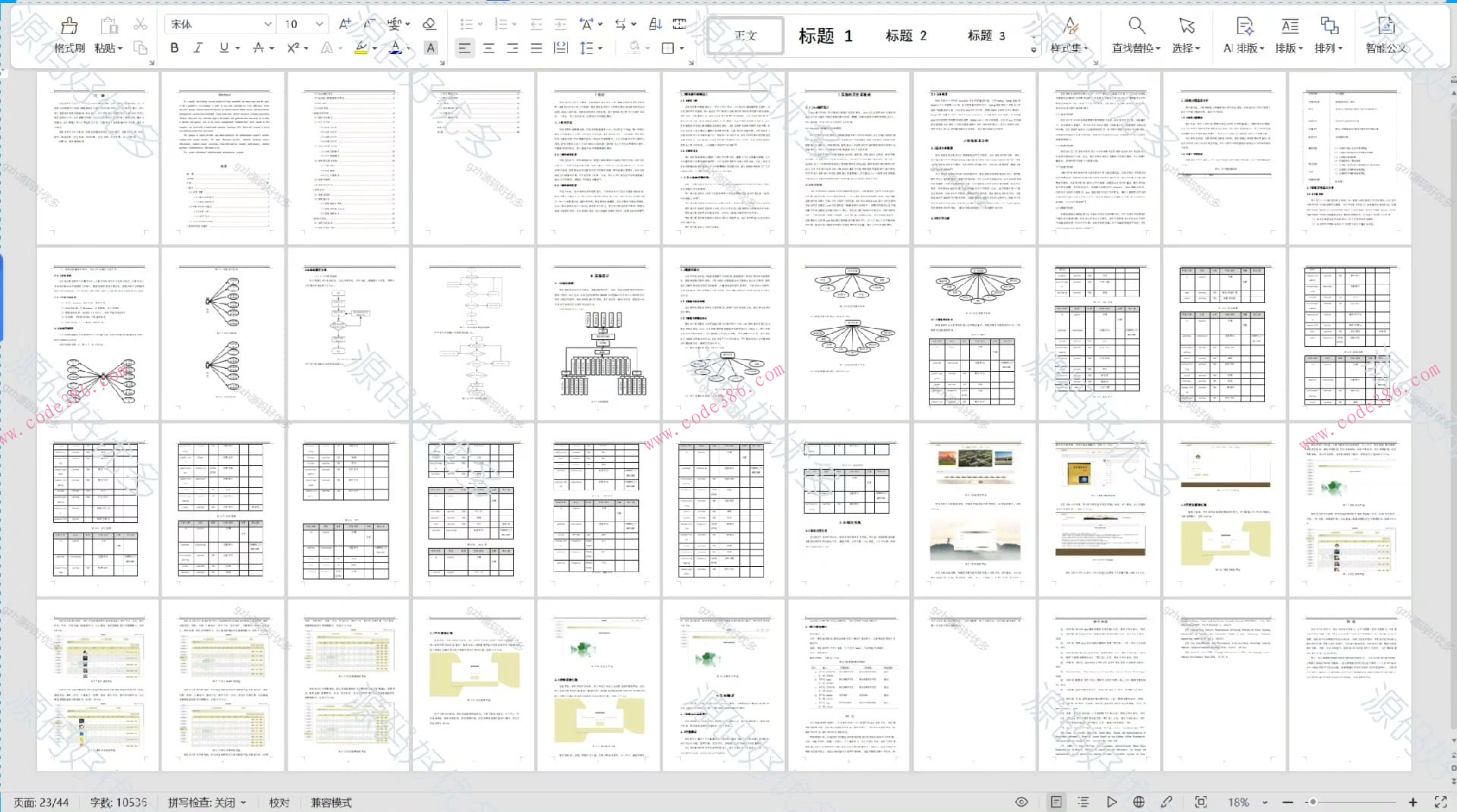Open the spell check 拼写检查 dropdown
The image size is (1457, 812).
(206, 802)
